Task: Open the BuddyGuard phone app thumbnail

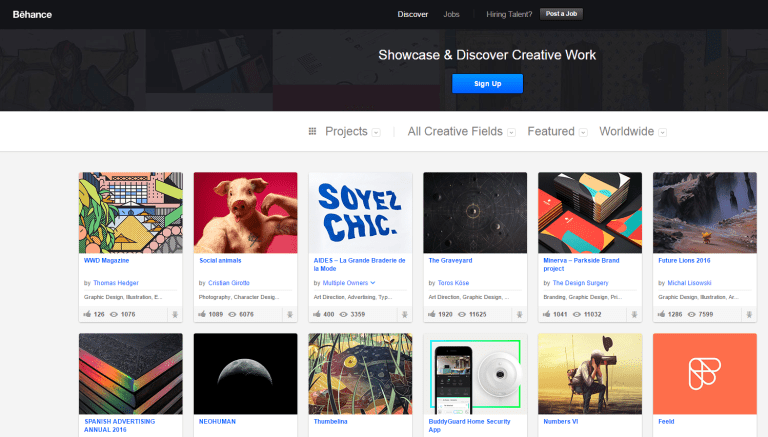Action: (x=475, y=374)
